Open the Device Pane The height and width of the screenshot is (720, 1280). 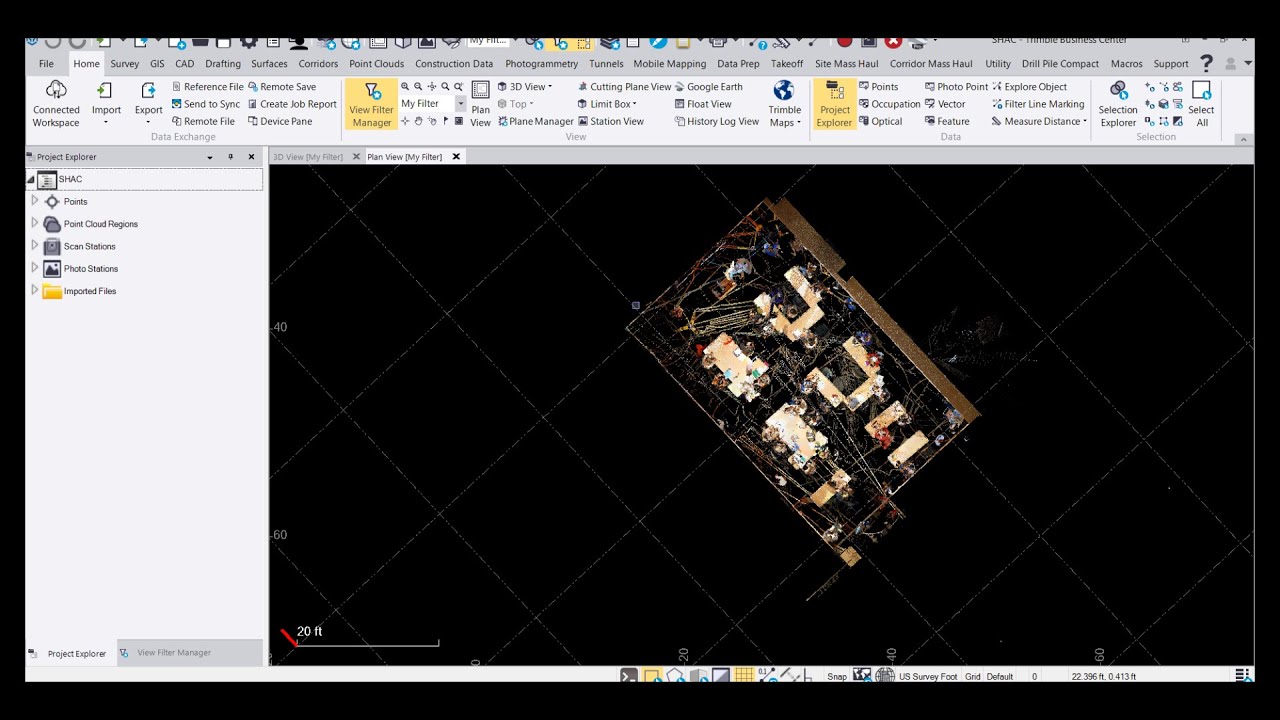pos(280,121)
